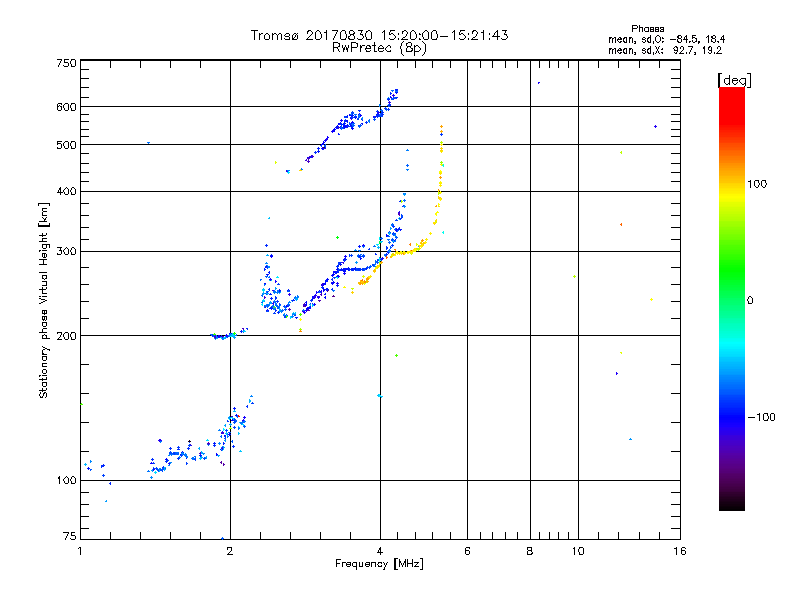Viewport: 800px width, 600px height.
Task: Click the y-axis label '500'
Action: click(x=66, y=145)
